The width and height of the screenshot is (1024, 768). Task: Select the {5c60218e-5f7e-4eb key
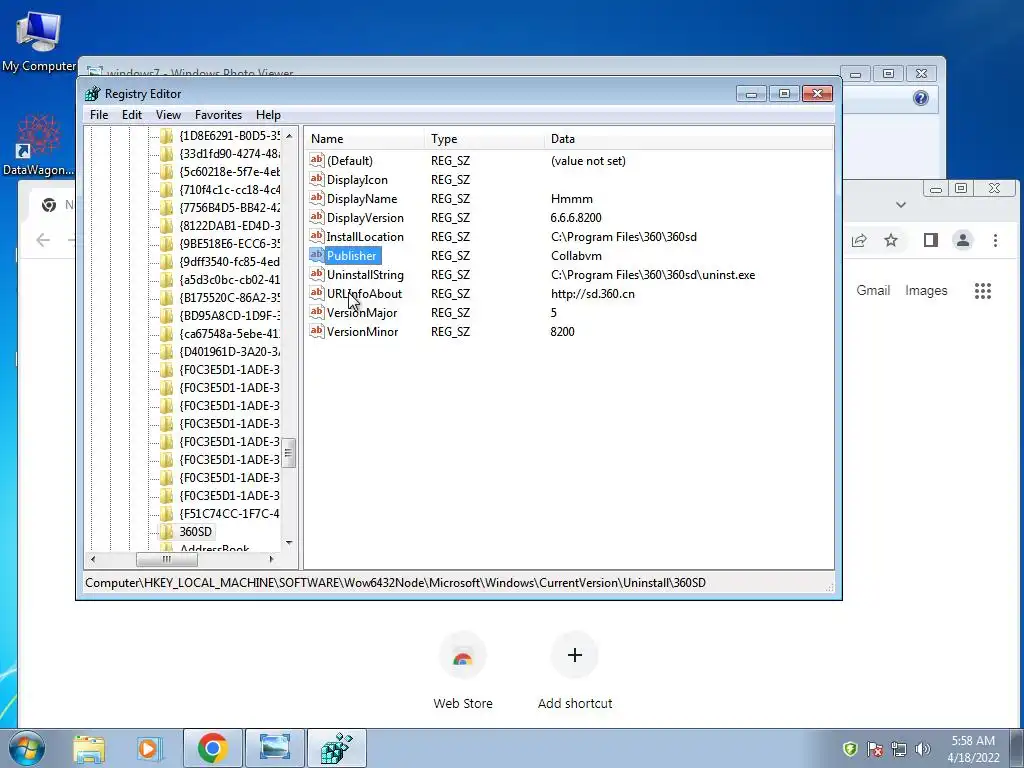[x=229, y=172]
